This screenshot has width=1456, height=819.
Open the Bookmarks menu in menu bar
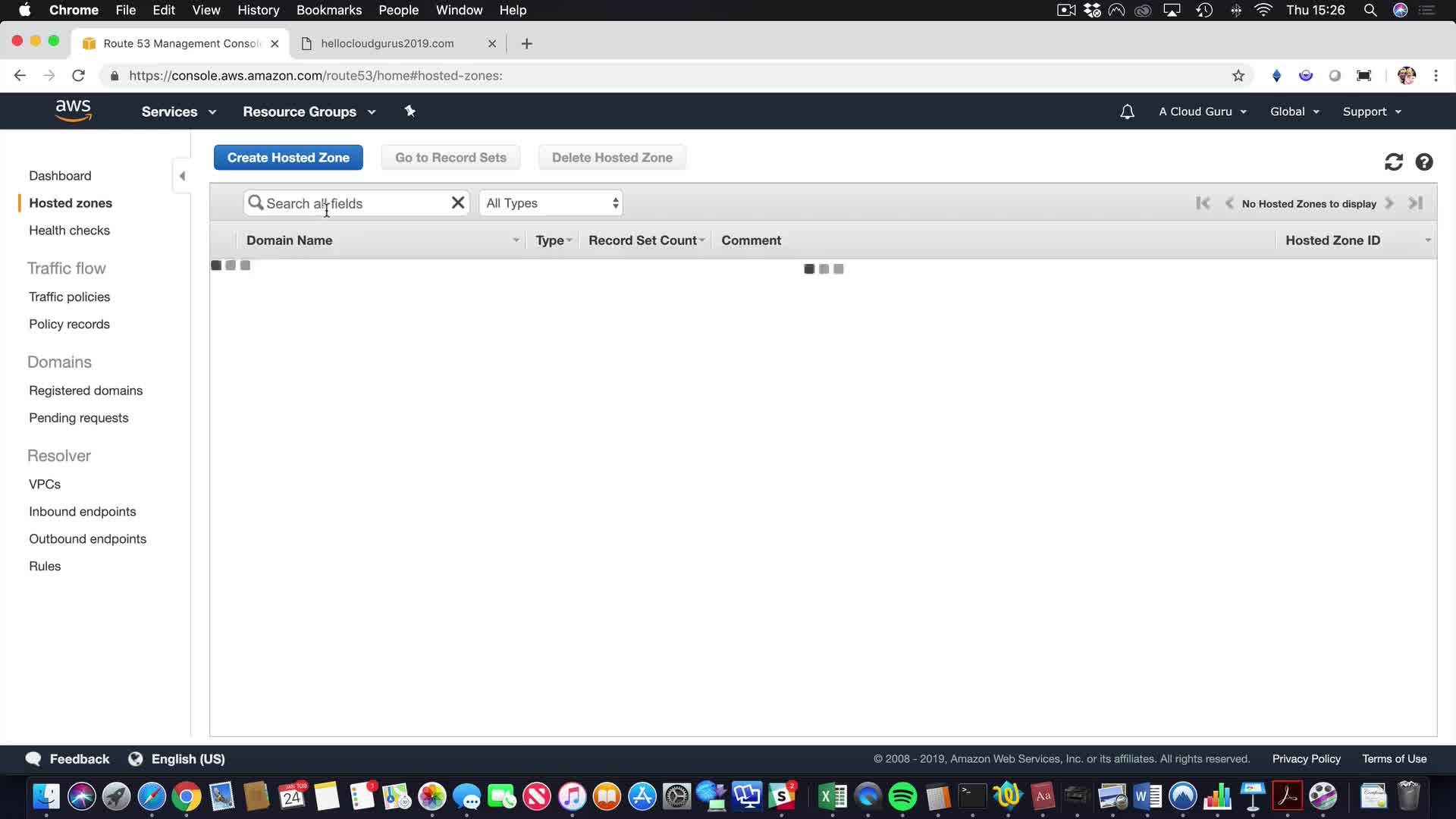[x=328, y=10]
